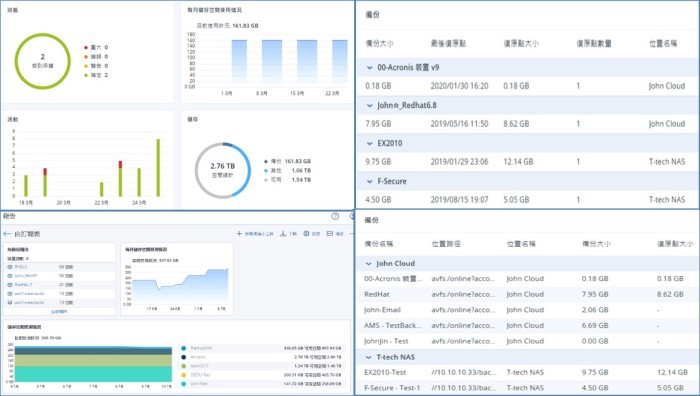This screenshot has height=396, width=700.
Task: Click the tallest green bar in activity chart
Action: click(x=158, y=168)
